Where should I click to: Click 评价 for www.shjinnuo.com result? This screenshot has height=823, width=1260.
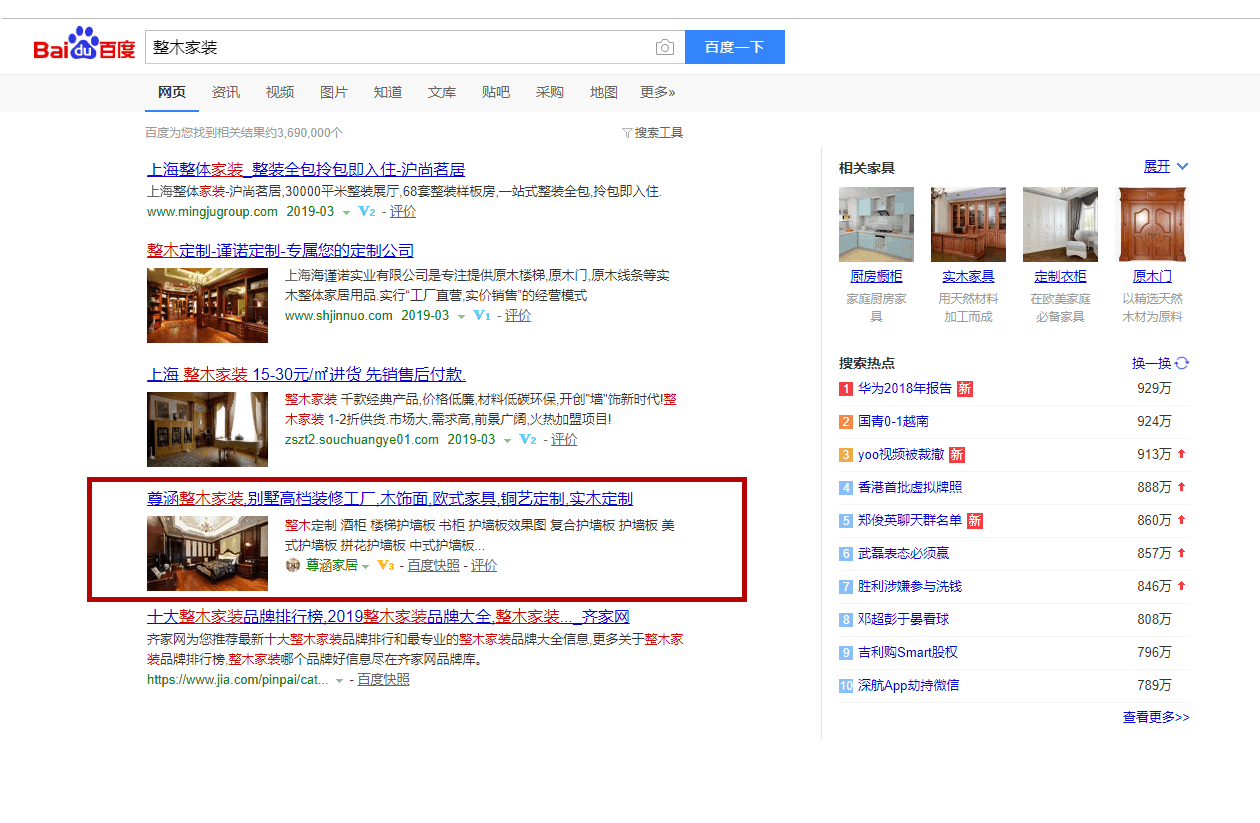point(518,316)
